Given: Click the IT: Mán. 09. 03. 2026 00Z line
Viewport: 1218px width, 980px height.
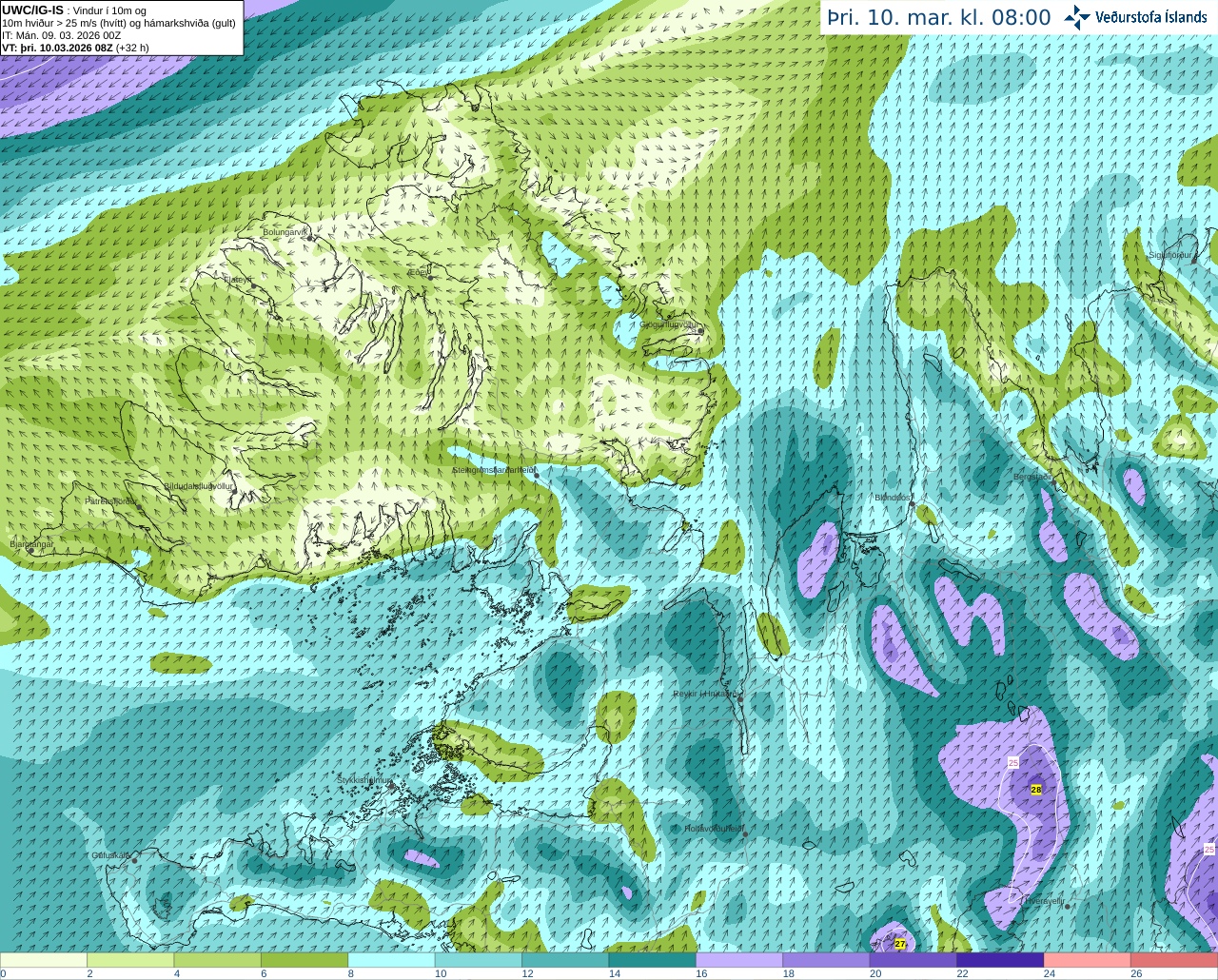Looking at the screenshot, I should 62,35.
